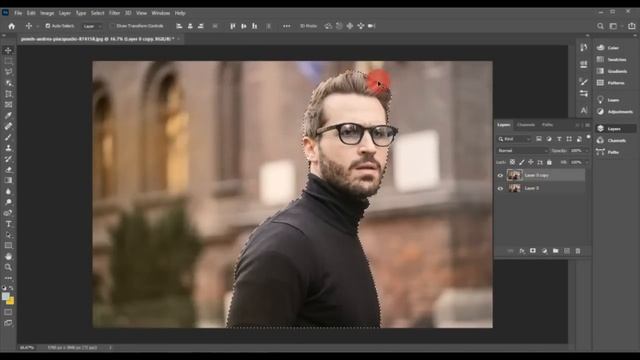Select the Blur tool
This screenshot has width=640, height=360.
pos(8,191)
